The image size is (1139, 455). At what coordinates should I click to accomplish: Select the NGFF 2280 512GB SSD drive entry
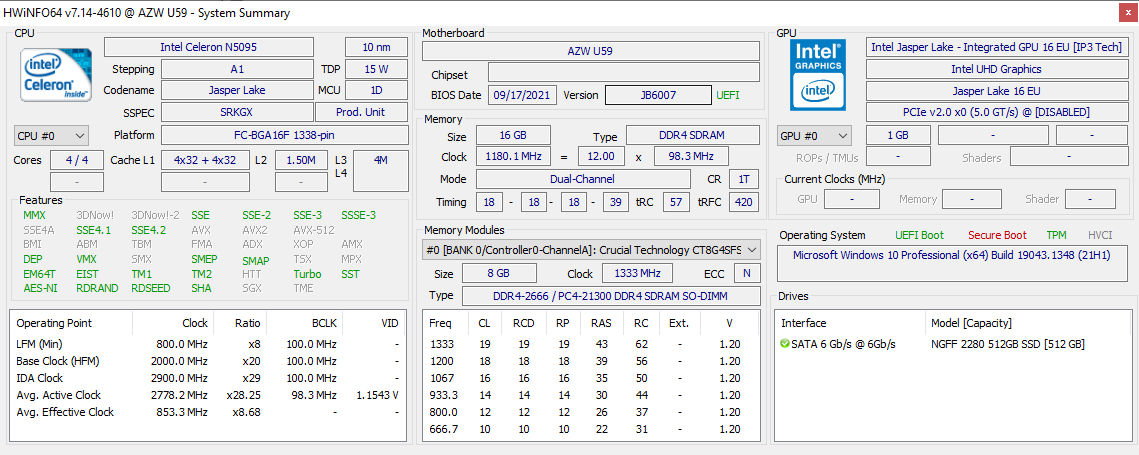tap(1008, 344)
